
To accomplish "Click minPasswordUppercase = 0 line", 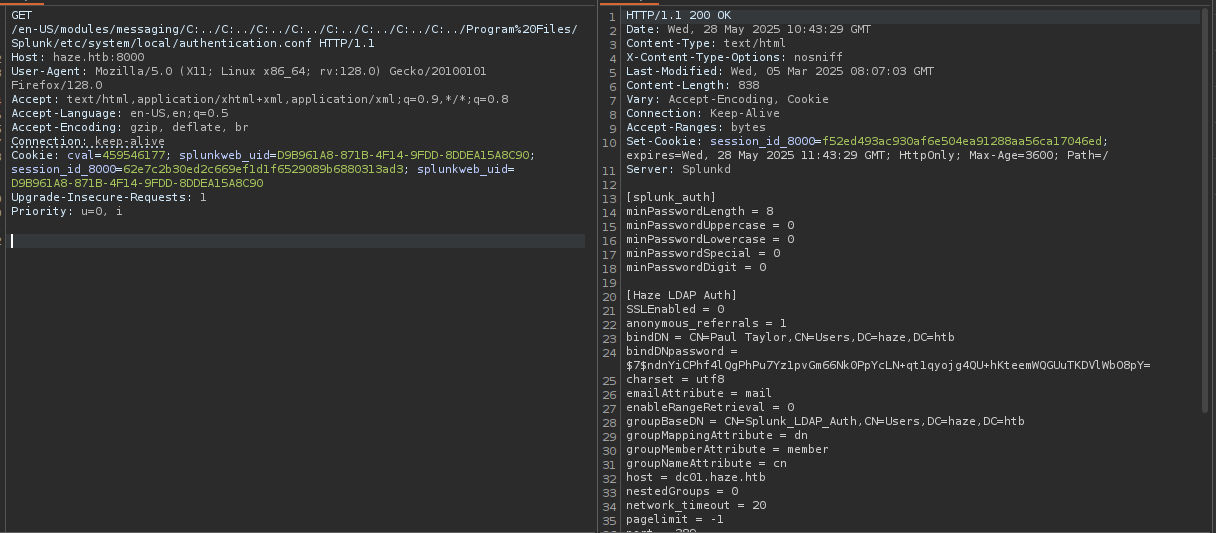I will [710, 226].
